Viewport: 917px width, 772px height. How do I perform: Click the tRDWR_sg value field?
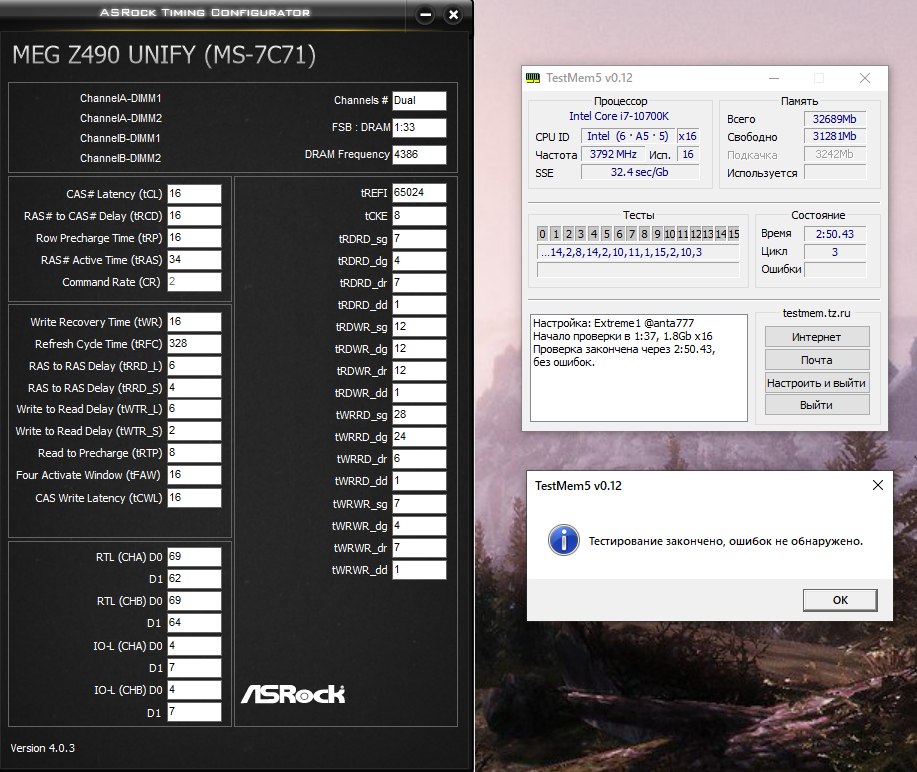(419, 327)
